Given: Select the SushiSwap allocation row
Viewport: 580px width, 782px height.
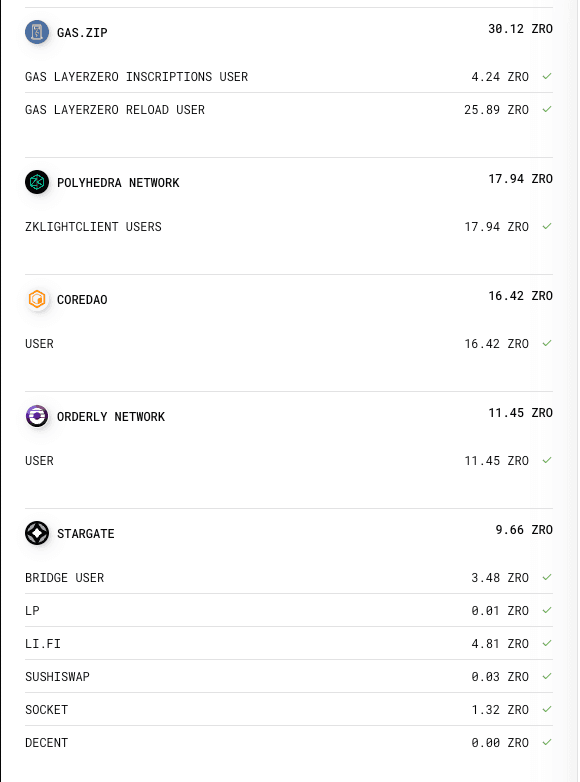Looking at the screenshot, I should click(x=289, y=676).
